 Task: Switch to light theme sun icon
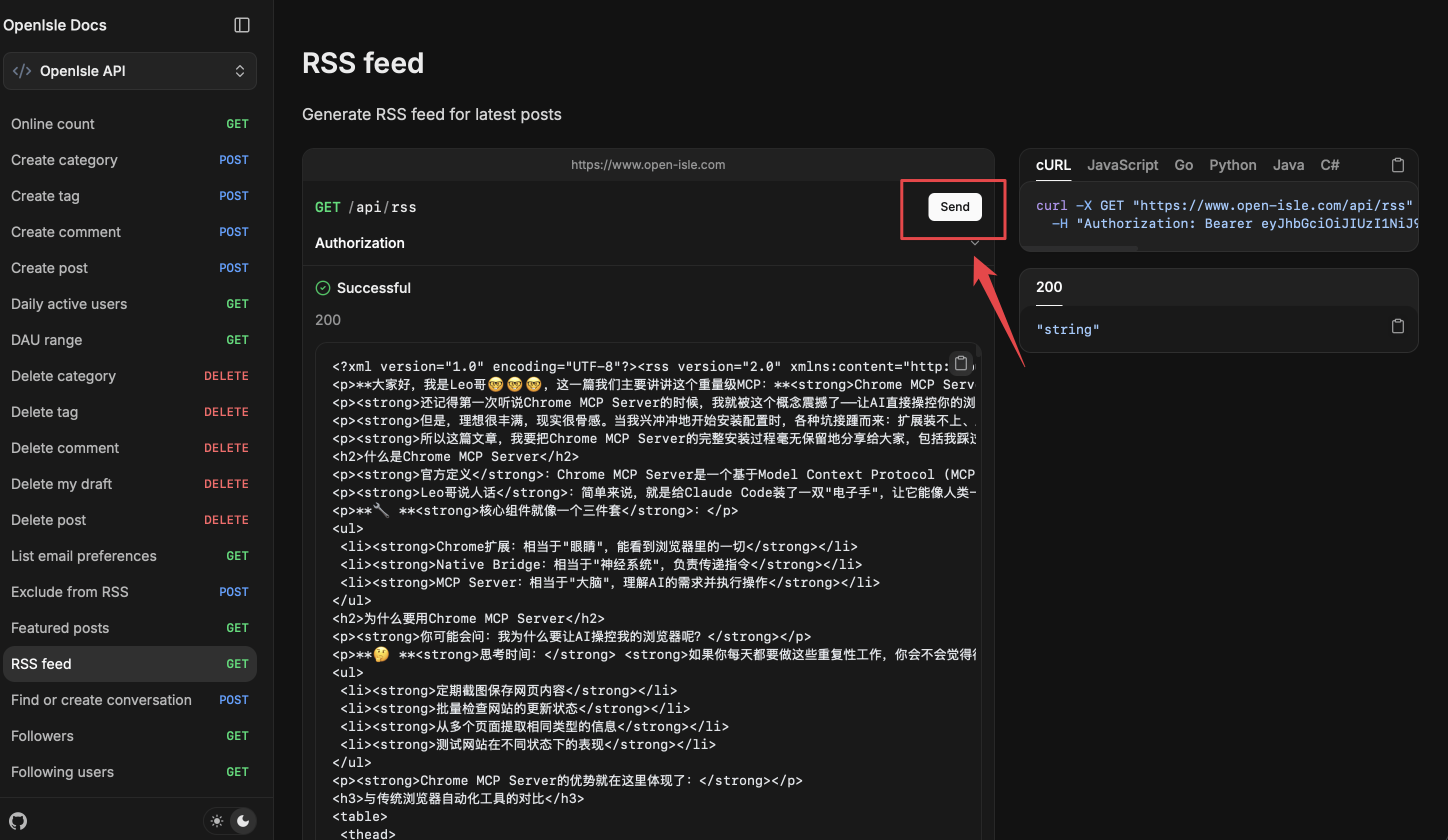[216, 820]
